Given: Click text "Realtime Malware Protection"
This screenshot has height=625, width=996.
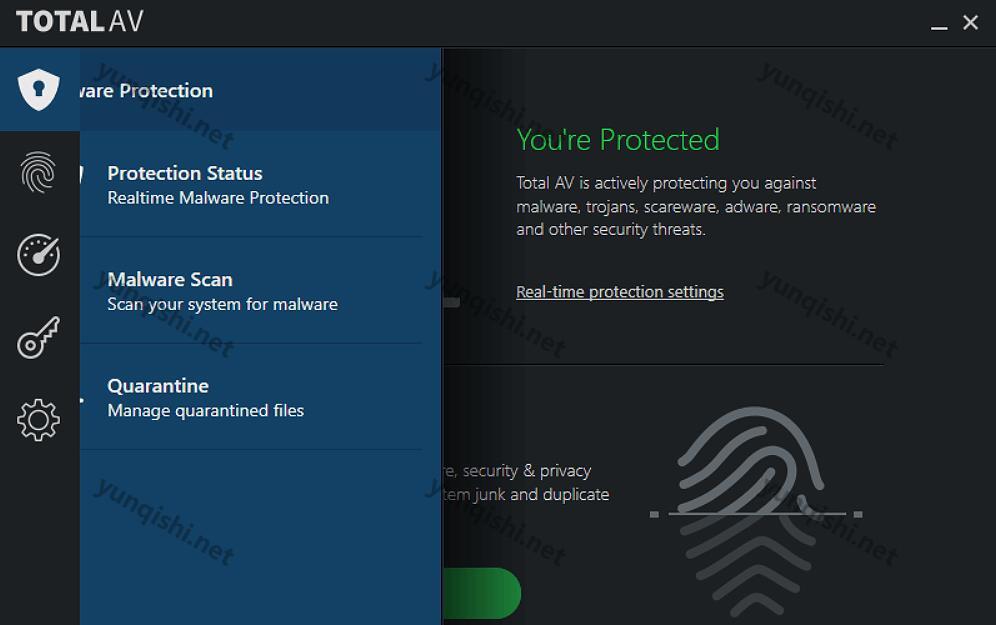Looking at the screenshot, I should coord(219,198).
